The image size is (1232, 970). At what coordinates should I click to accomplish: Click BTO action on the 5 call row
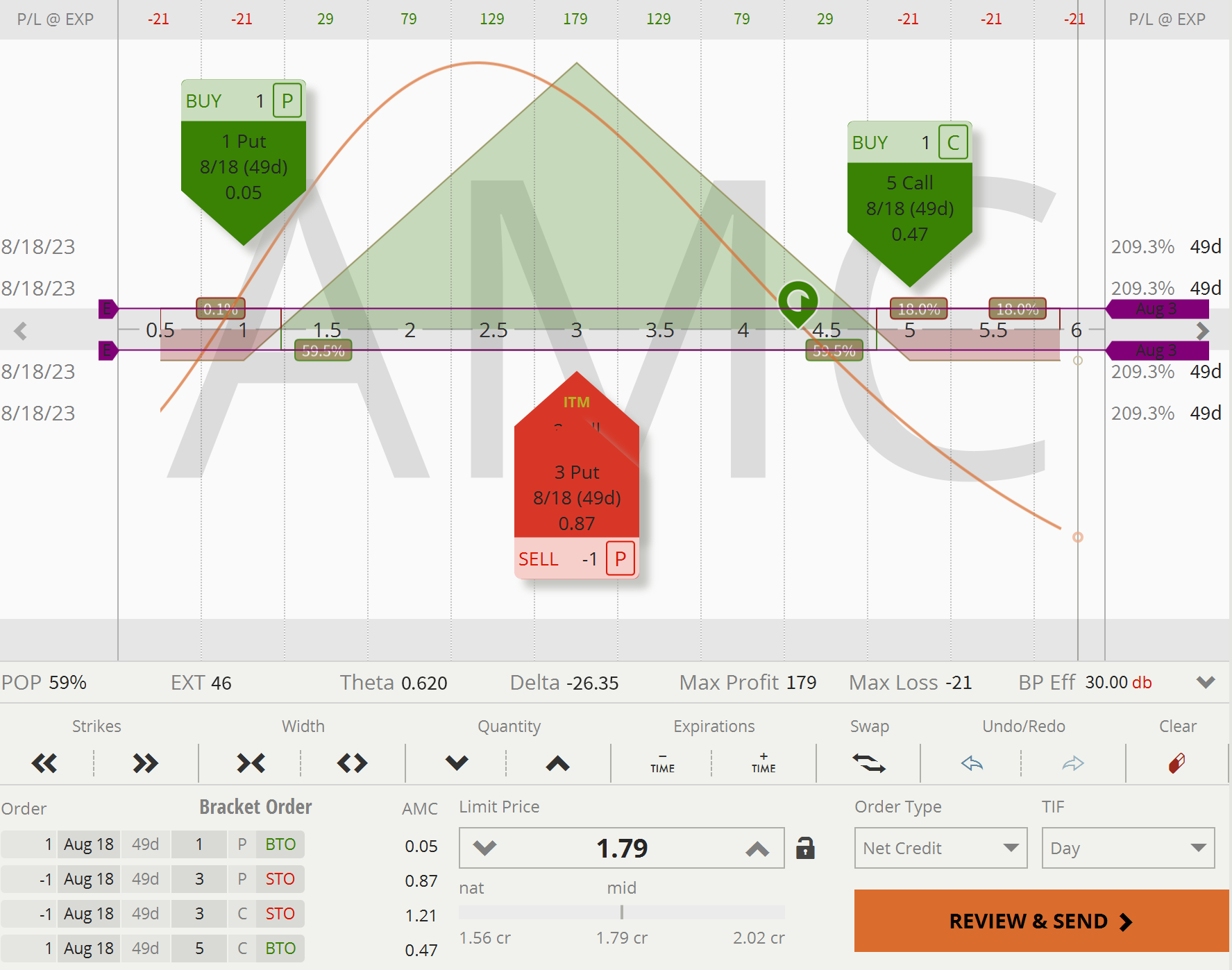click(x=280, y=948)
